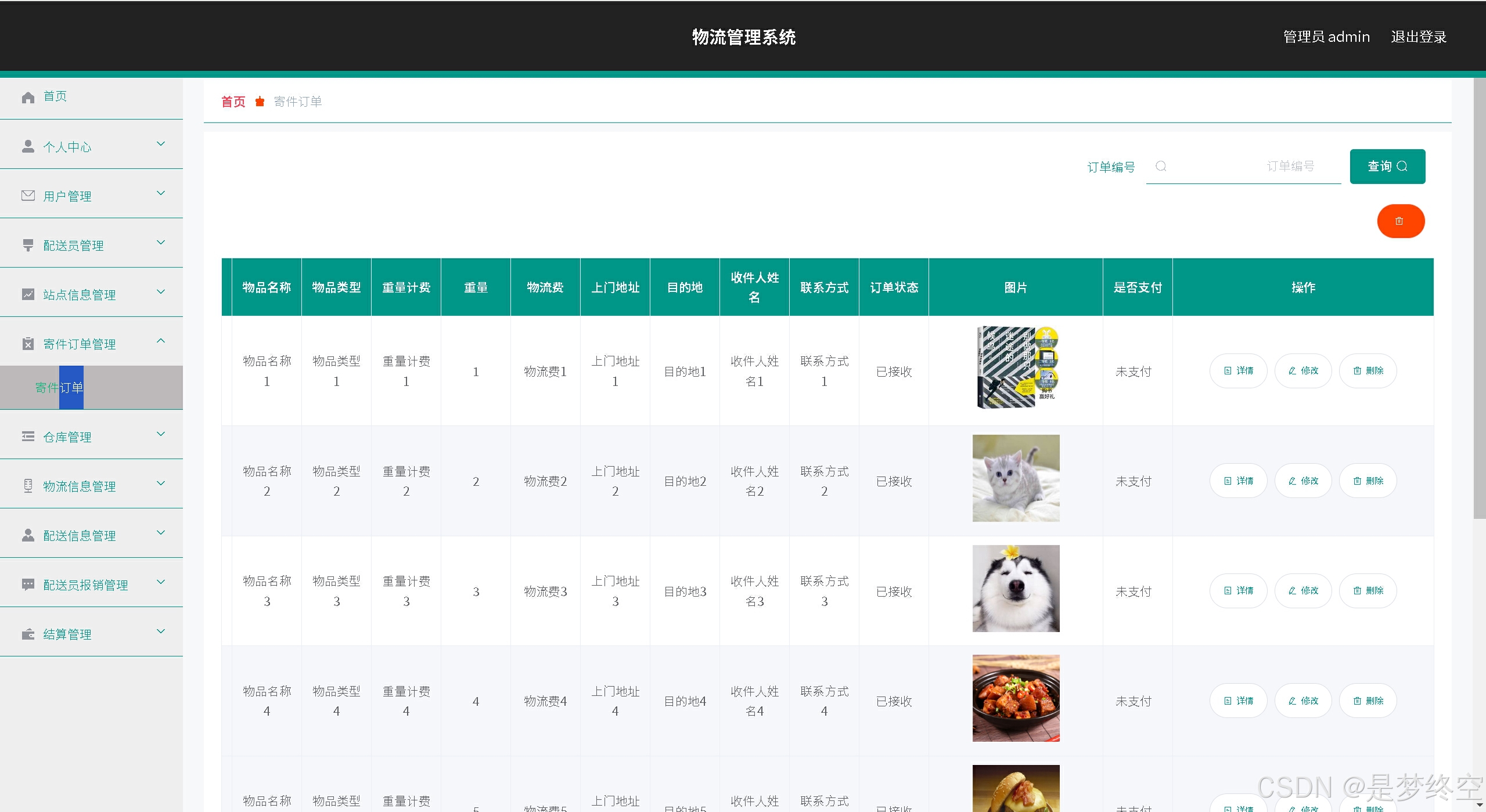The height and width of the screenshot is (812, 1486).
Task: Expand the 配送员报销管理 chevron
Action: point(161,582)
